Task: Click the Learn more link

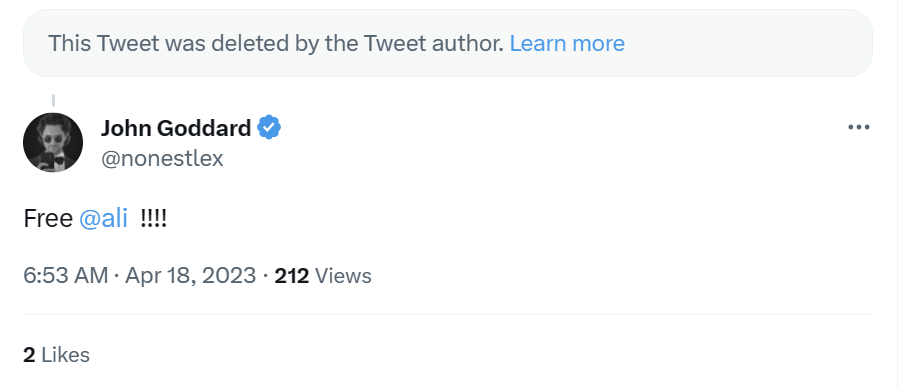Action: click(567, 44)
